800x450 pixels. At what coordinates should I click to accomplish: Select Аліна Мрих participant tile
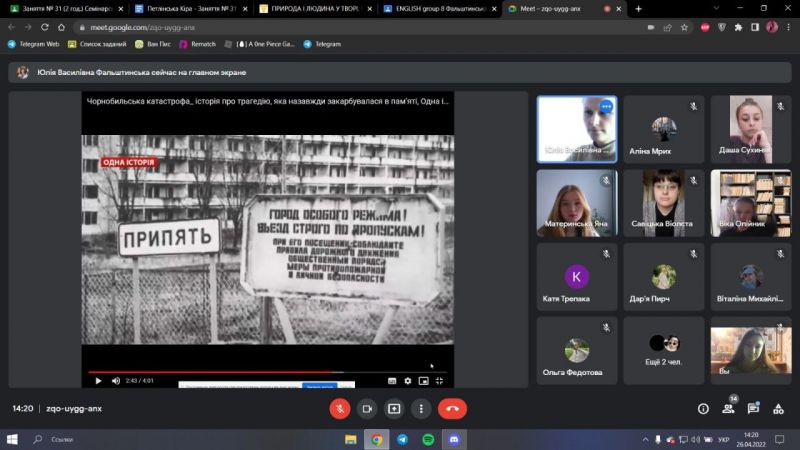(x=664, y=129)
